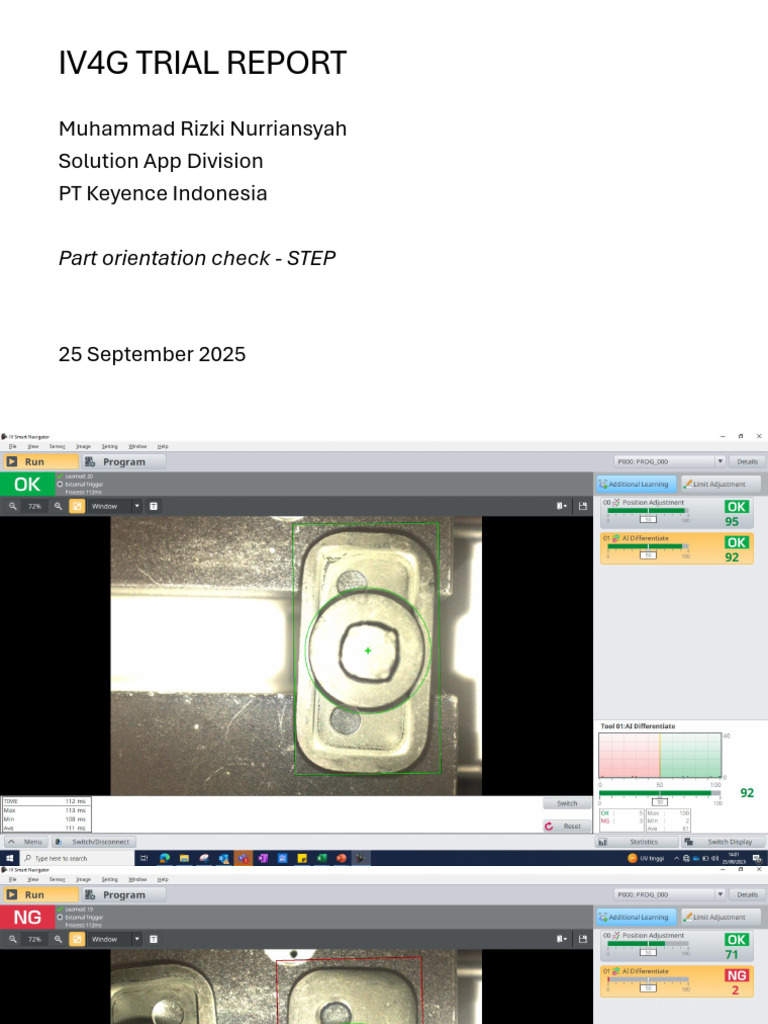Click Limit Adjustment in OK window
This screenshot has height=1024, width=768.
pyautogui.click(x=720, y=484)
